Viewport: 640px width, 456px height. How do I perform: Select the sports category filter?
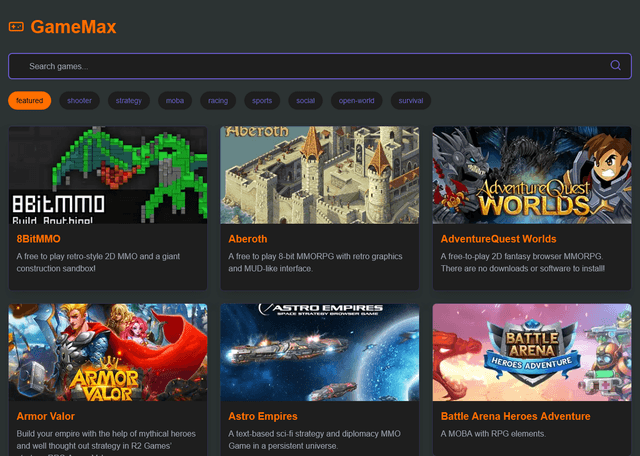pos(262,100)
